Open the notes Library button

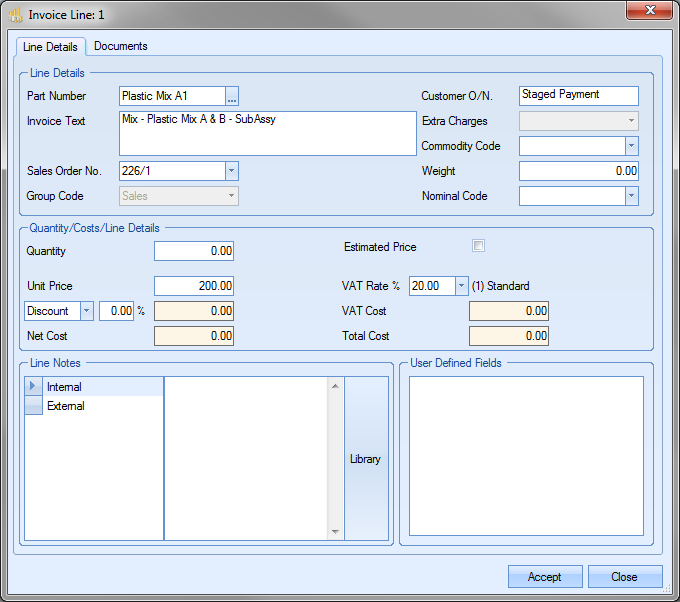365,459
